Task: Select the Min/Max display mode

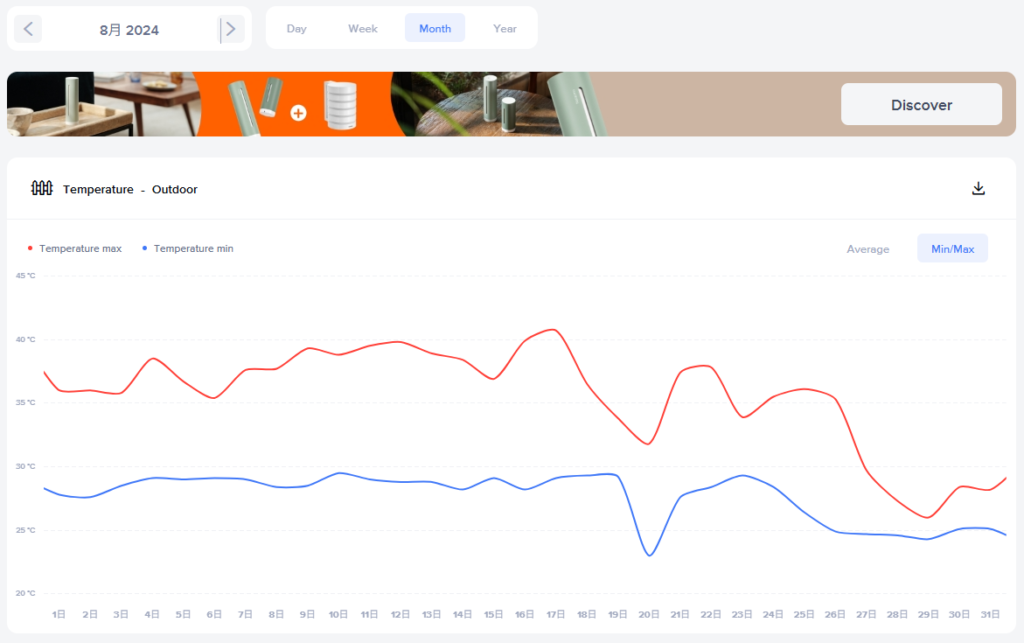Action: [x=952, y=249]
